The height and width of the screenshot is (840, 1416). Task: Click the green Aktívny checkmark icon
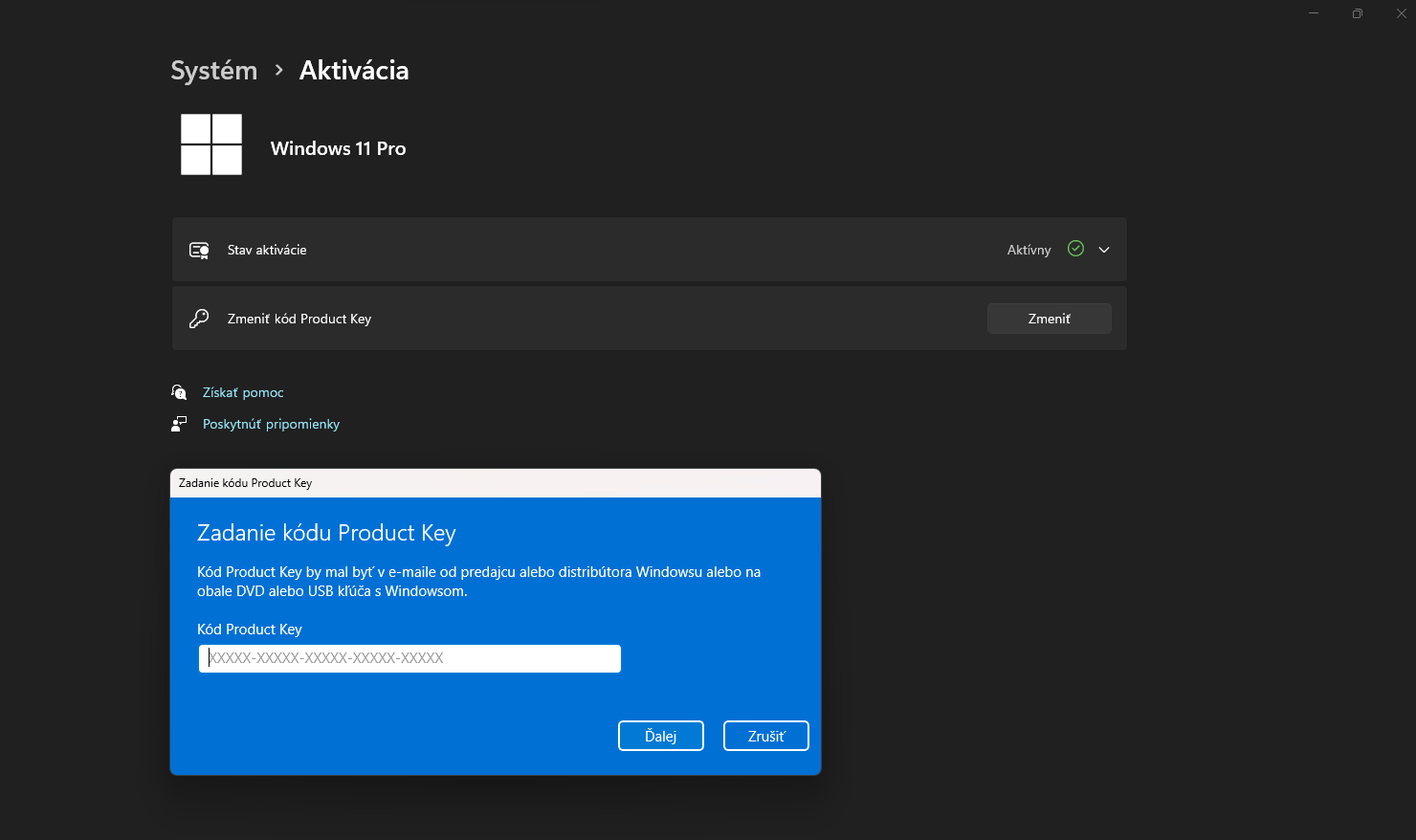click(1075, 249)
